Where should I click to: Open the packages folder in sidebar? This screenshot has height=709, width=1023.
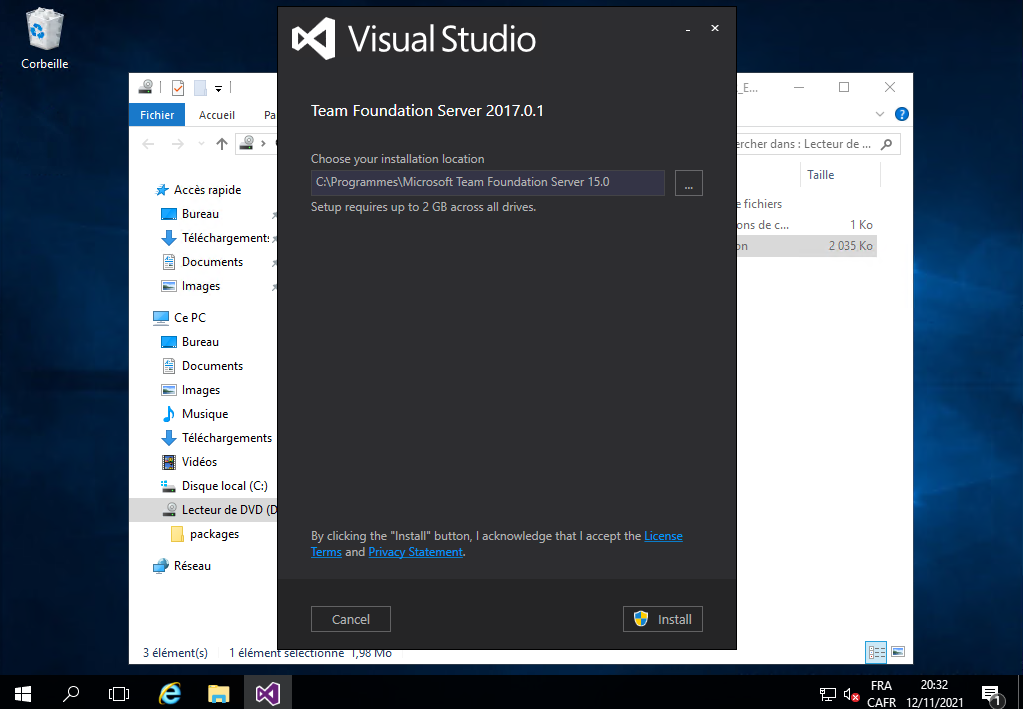(214, 534)
